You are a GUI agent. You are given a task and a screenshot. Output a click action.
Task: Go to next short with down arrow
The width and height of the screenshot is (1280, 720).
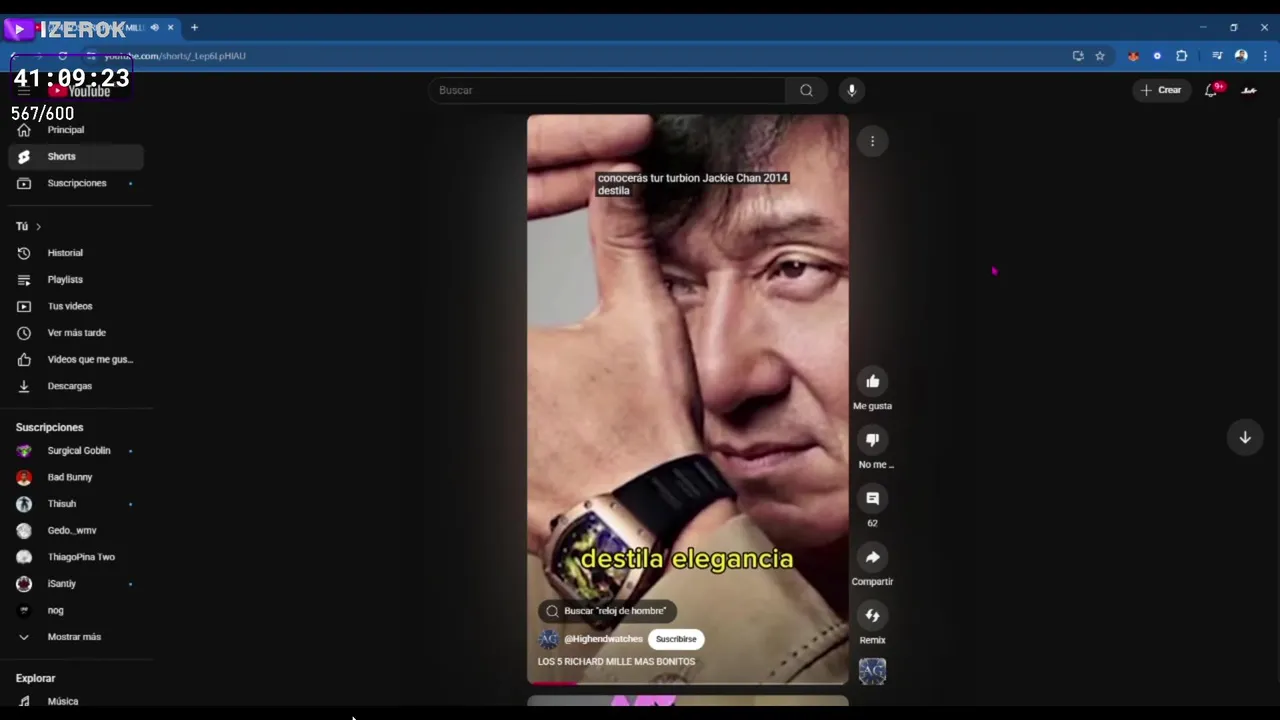(1245, 437)
